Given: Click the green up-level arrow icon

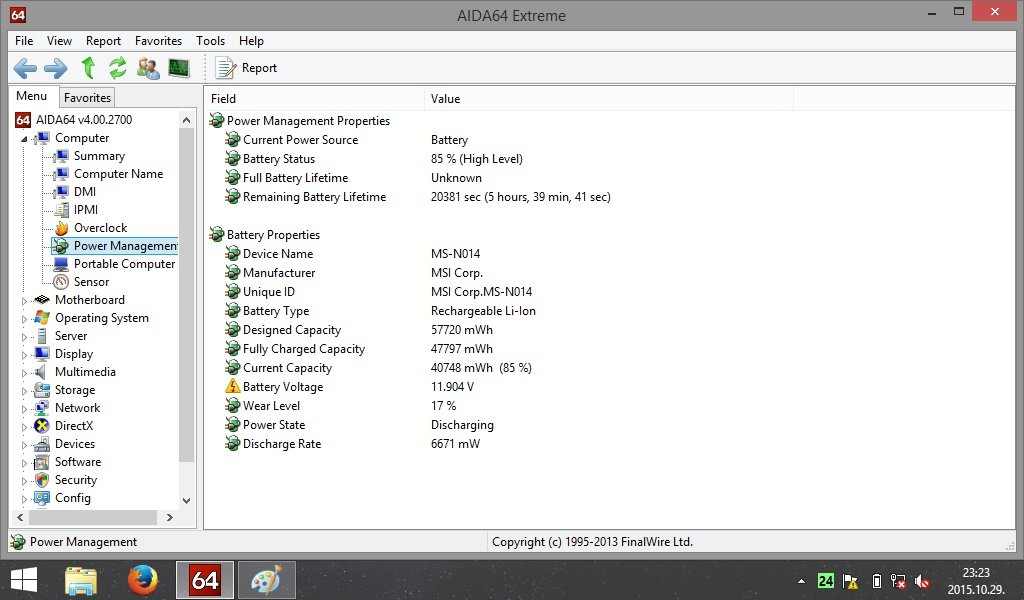Looking at the screenshot, I should (x=88, y=68).
